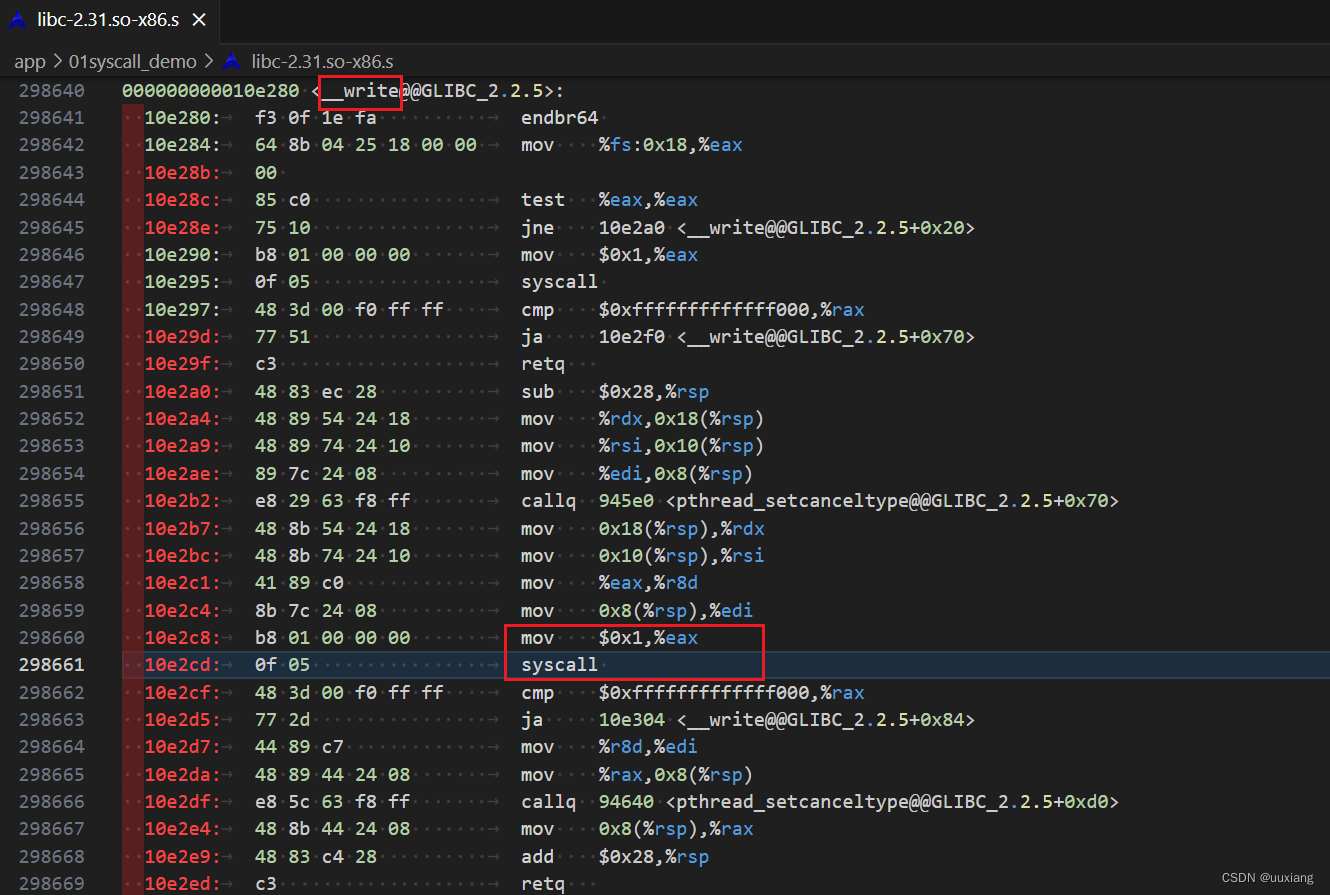Viewport: 1330px width, 895px height.
Task: Click line number 298650
Action: point(52,364)
